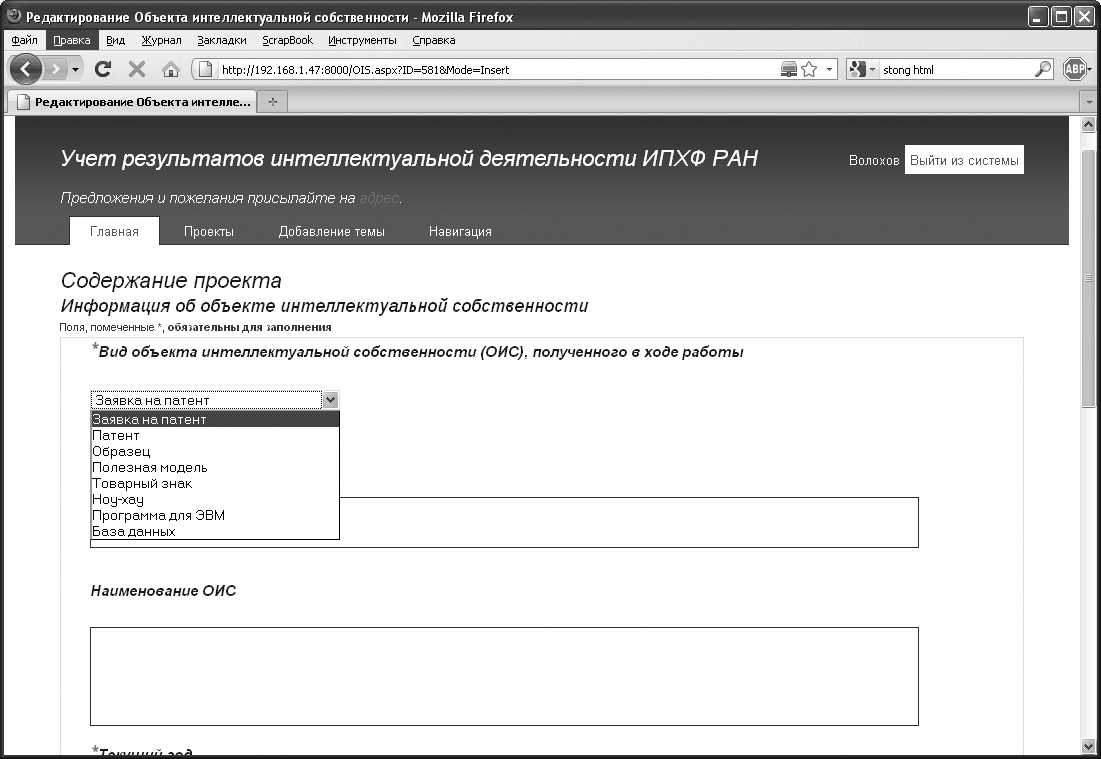
Task: Choose 'Программа для ЭВМ' option
Action: 158,515
